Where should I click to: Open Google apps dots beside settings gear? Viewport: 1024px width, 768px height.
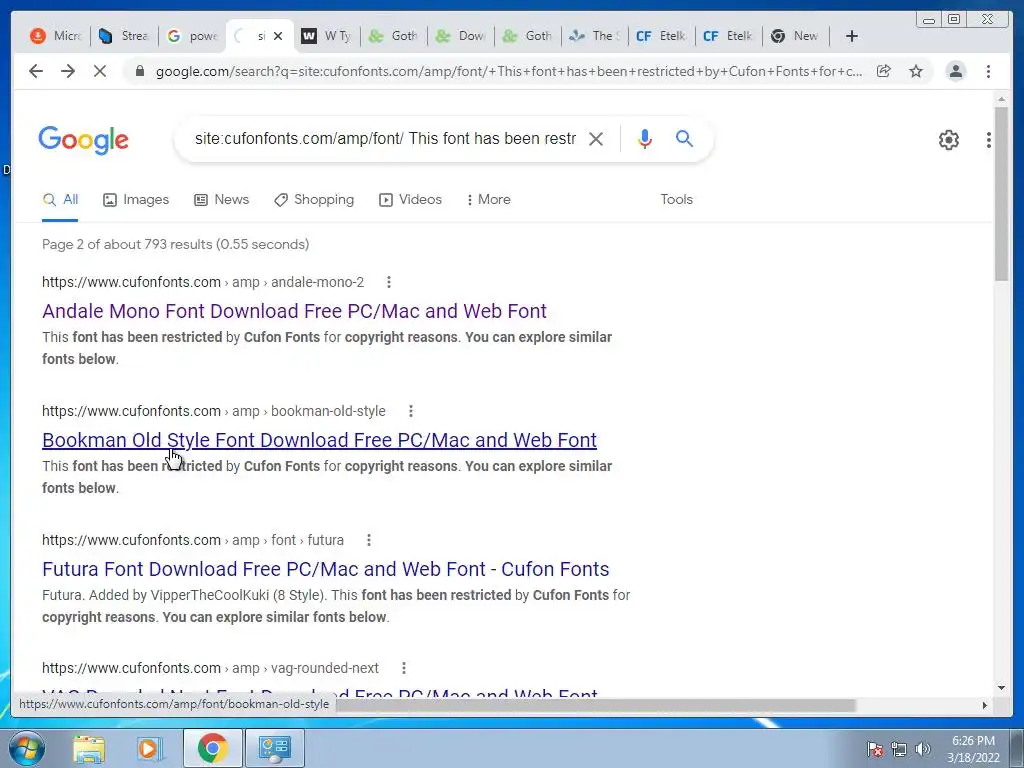point(989,140)
